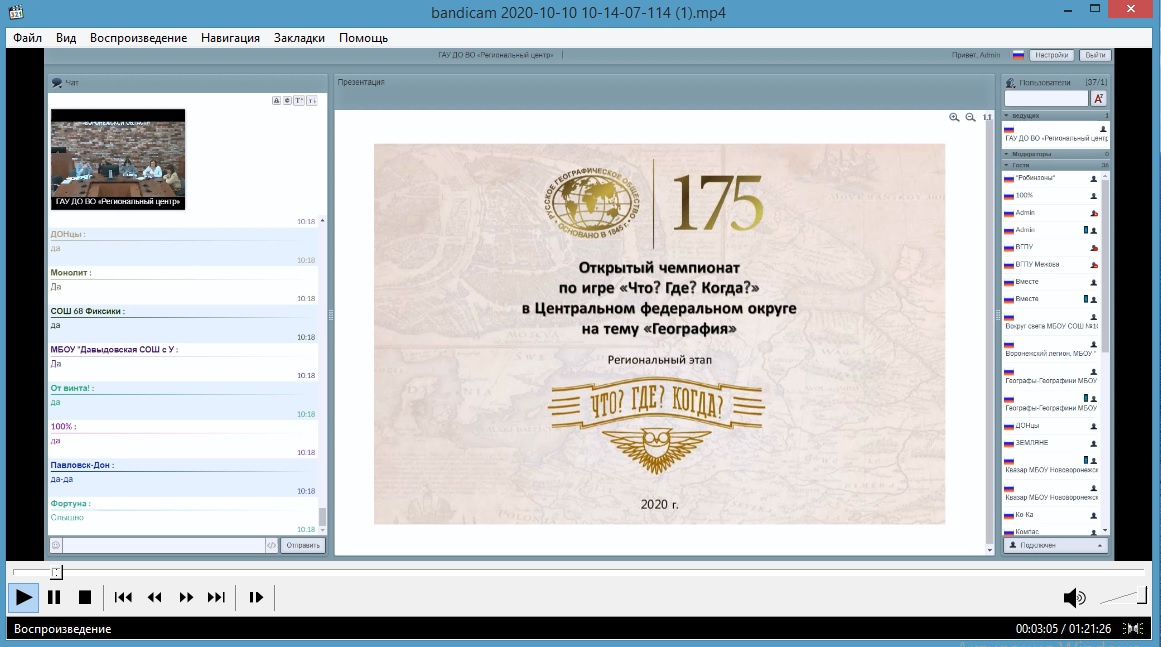Collapse the Гости group
The width and height of the screenshot is (1161, 647).
(x=1007, y=165)
